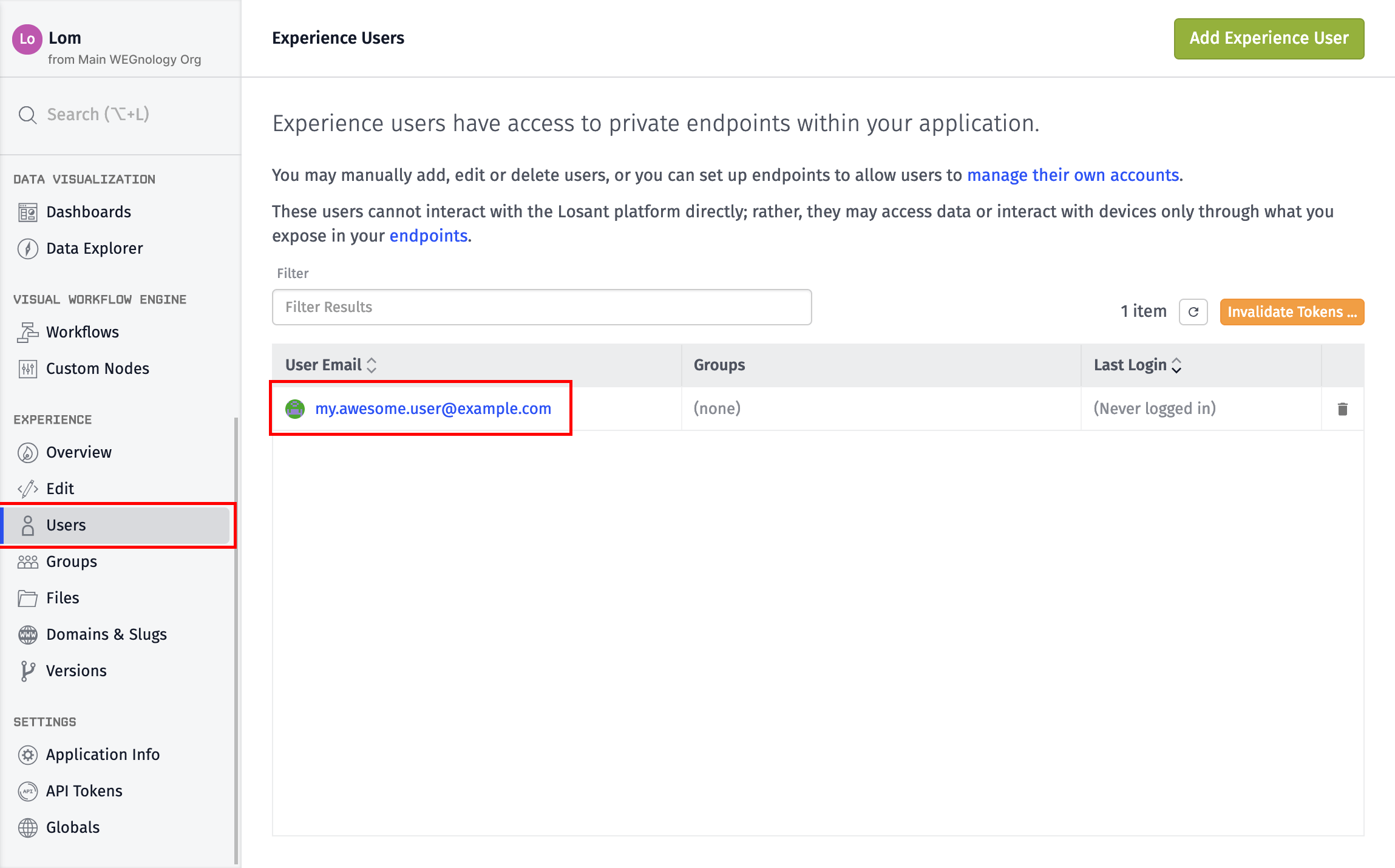
Task: Click the Files folder icon
Action: (27, 598)
